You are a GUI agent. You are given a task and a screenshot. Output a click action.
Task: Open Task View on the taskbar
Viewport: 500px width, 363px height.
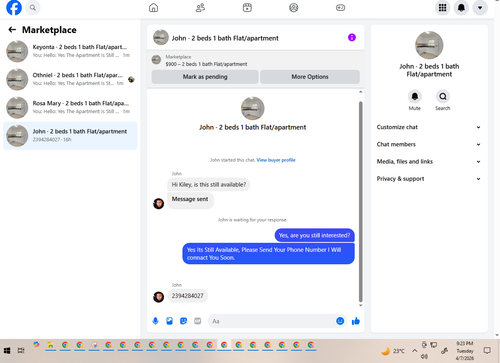point(21,350)
